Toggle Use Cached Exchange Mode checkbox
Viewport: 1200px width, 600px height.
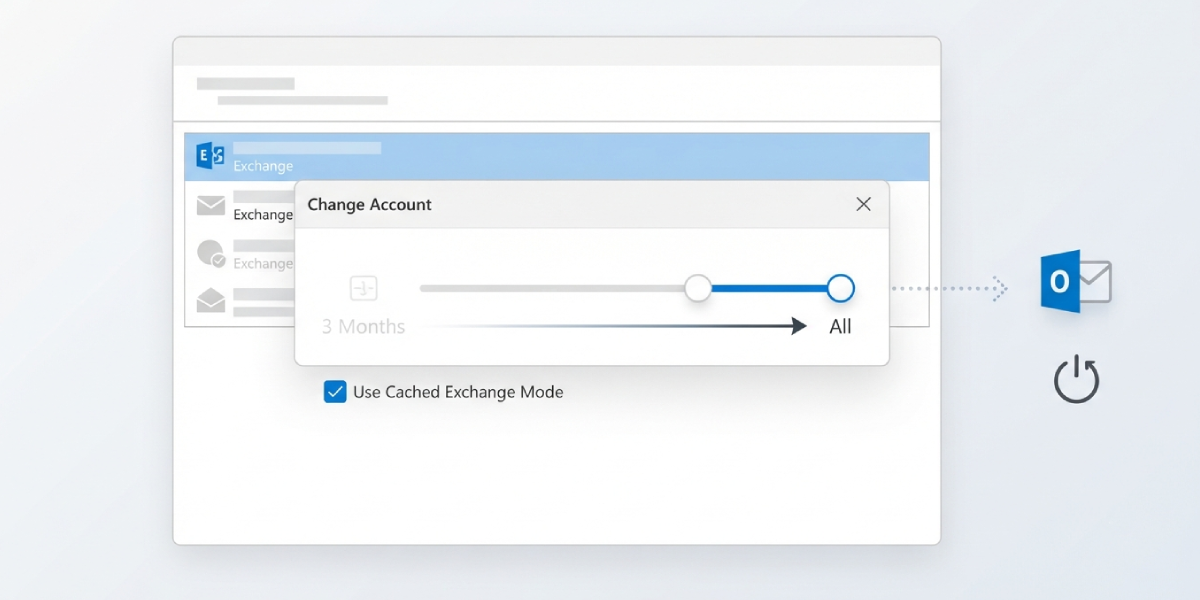click(x=335, y=392)
